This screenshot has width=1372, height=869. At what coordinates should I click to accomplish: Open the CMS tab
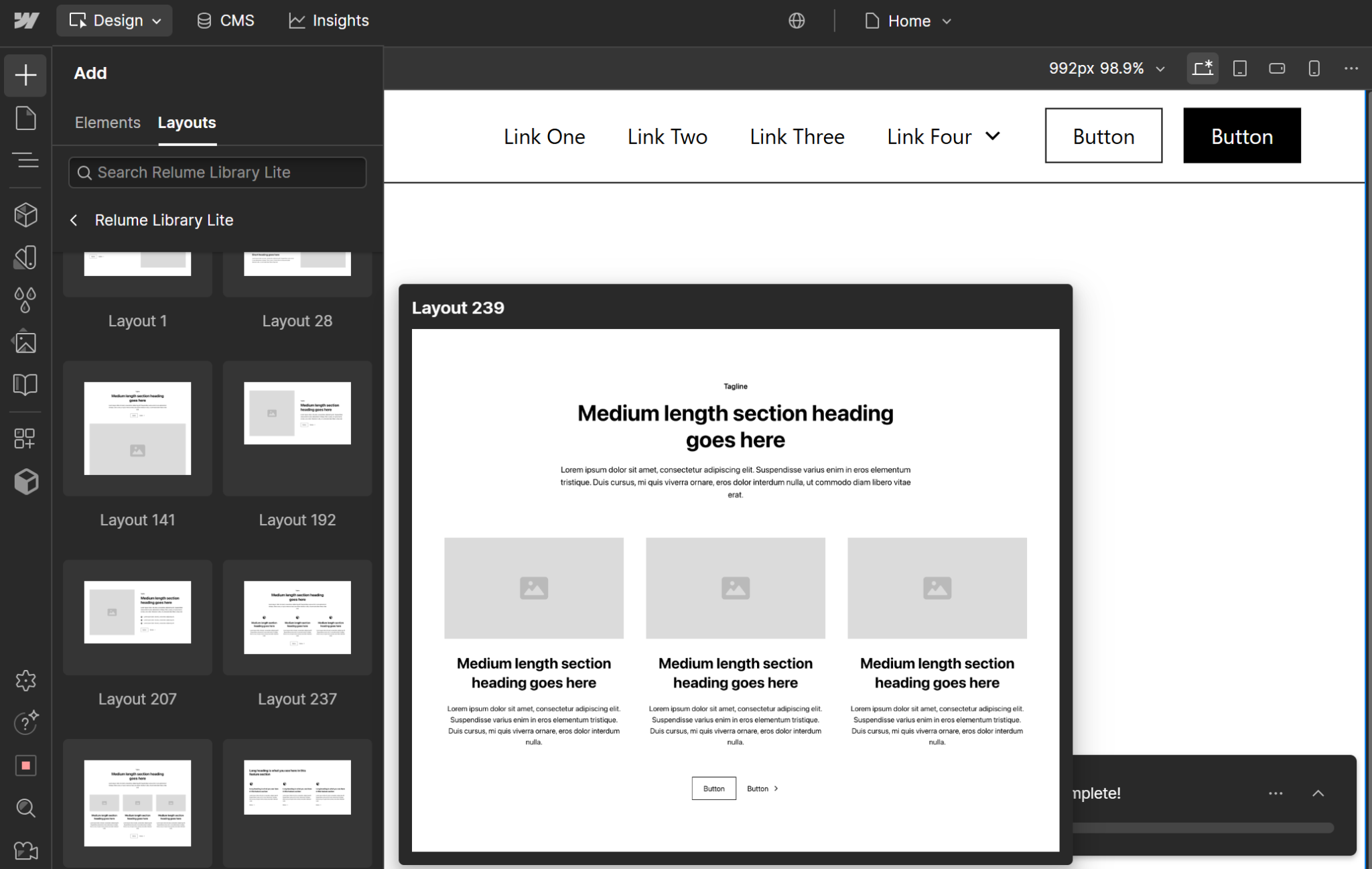[226, 21]
